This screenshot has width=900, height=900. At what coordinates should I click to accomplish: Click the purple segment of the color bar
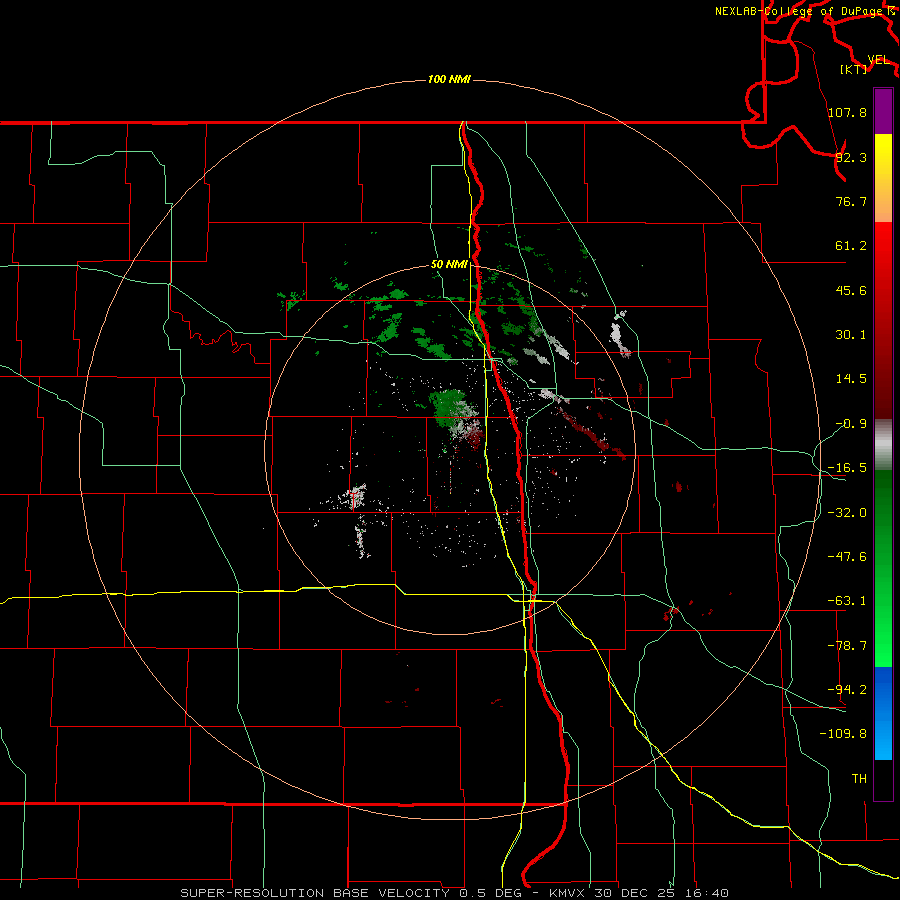coord(883,111)
